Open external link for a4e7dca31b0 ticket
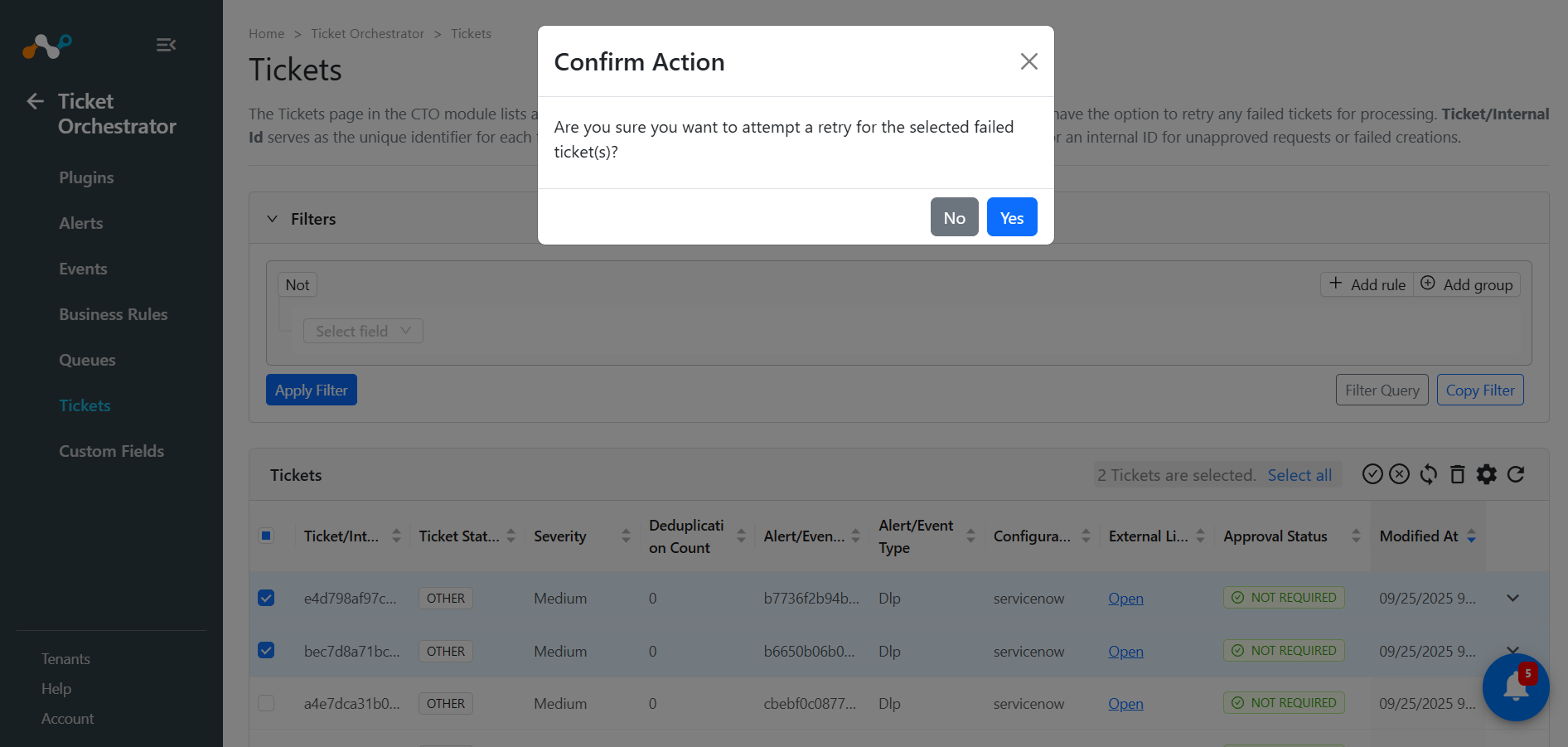This screenshot has width=1568, height=747. pos(1125,704)
